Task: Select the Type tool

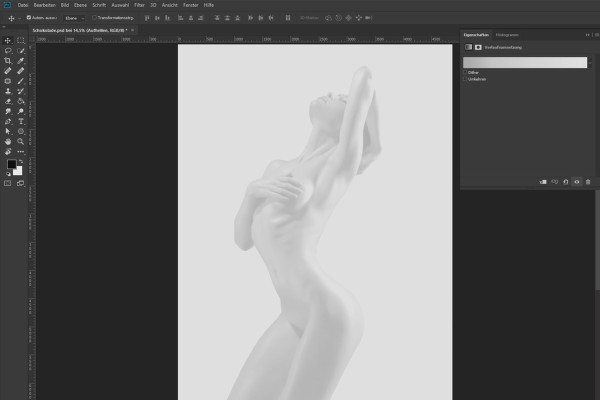Action: click(x=21, y=121)
